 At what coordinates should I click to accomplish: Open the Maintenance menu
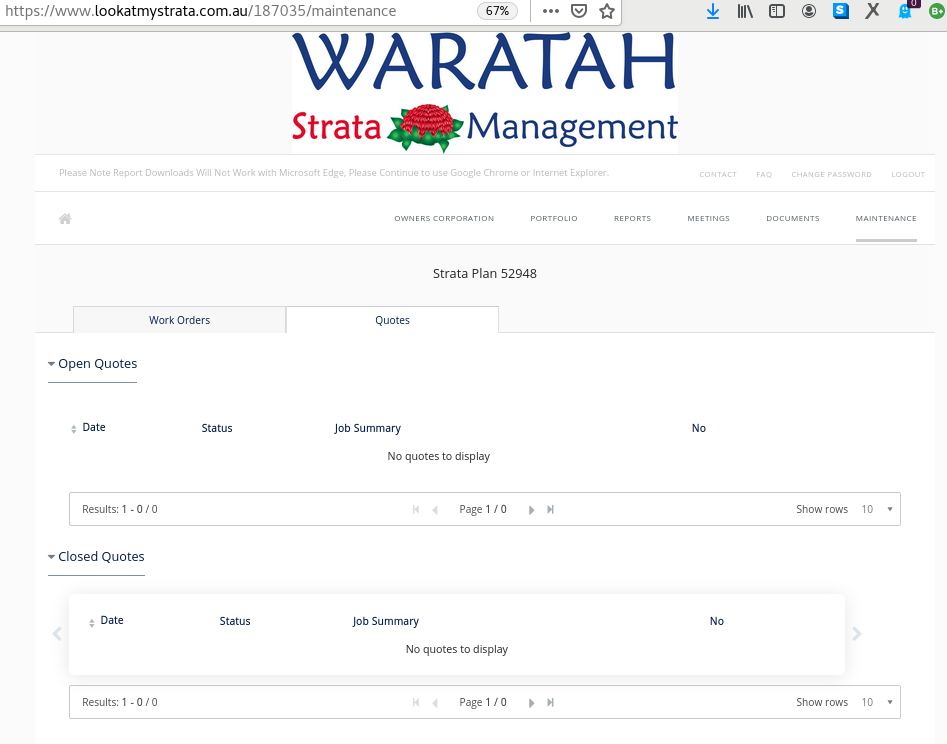[886, 219]
